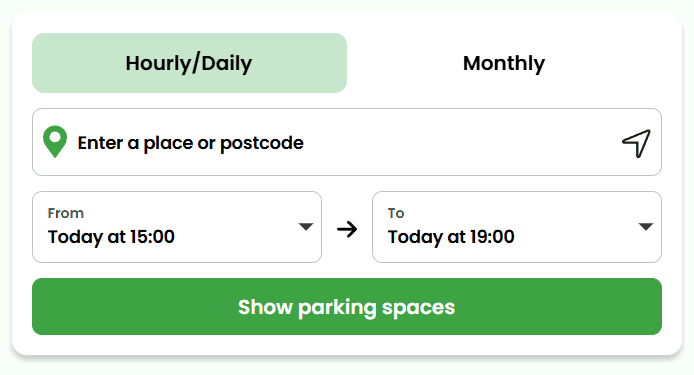Click the green location pin icon
694x375 pixels.
click(x=55, y=142)
